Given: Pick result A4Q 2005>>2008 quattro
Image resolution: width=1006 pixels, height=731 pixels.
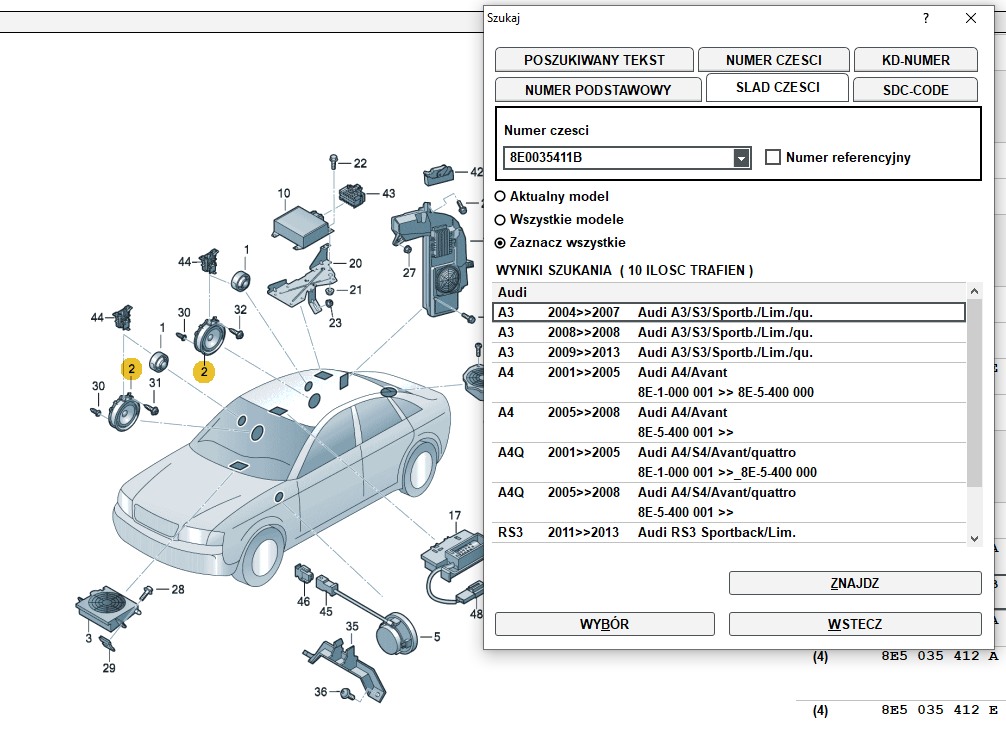Looking at the screenshot, I should pyautogui.click(x=729, y=502).
